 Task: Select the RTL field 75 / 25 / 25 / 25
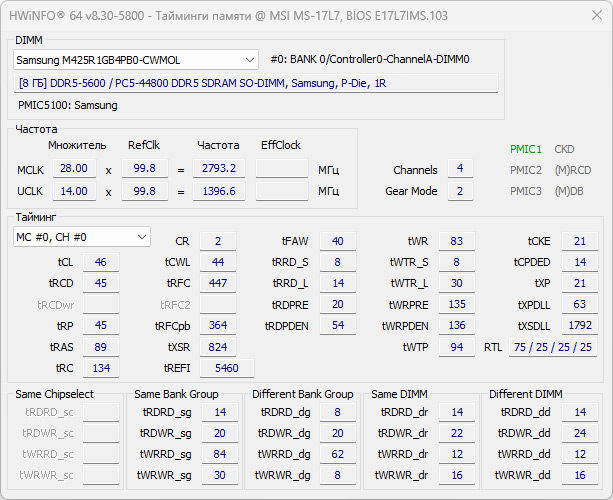pos(552,347)
